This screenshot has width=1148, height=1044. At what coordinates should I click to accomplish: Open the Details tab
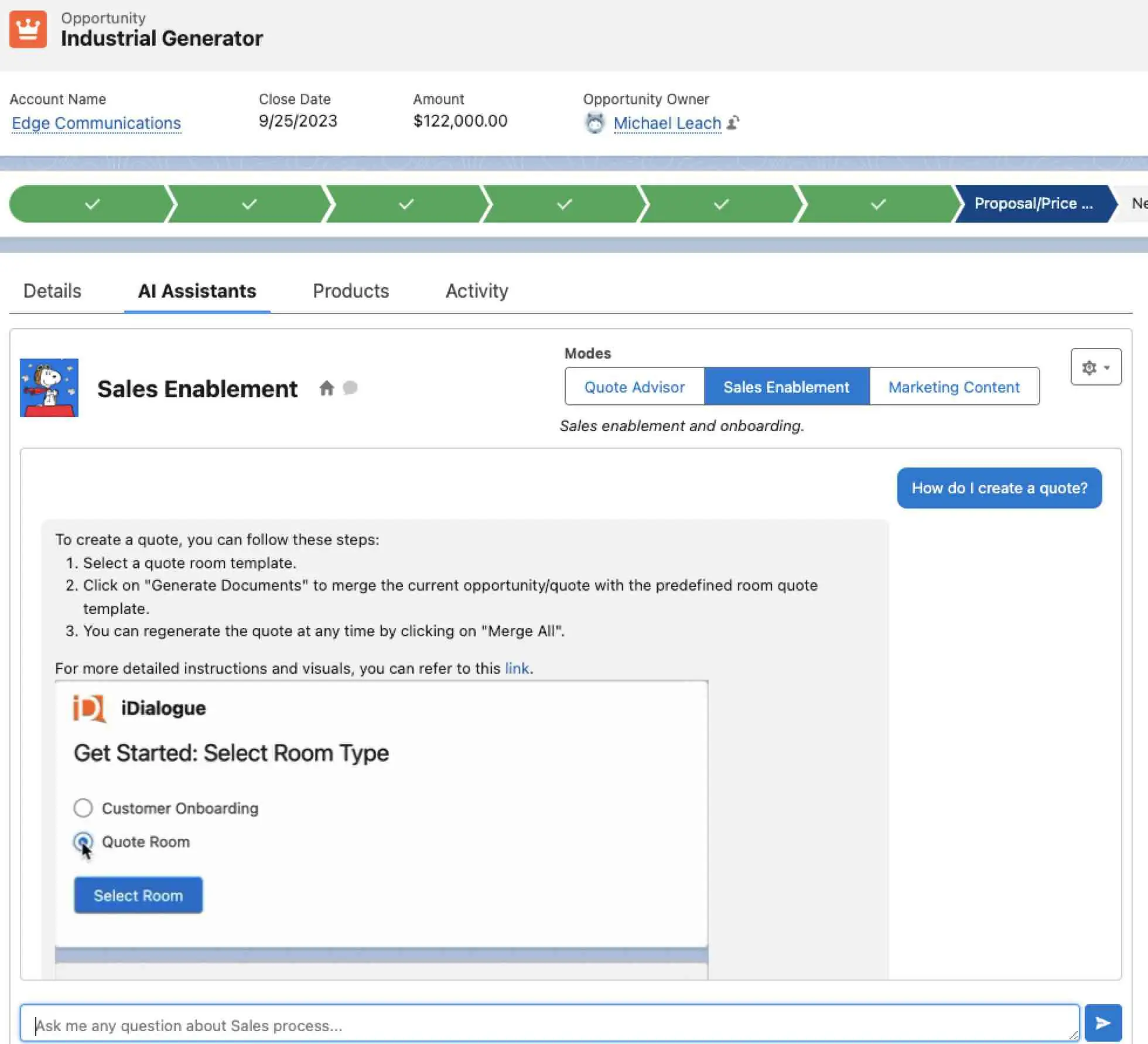tap(52, 291)
